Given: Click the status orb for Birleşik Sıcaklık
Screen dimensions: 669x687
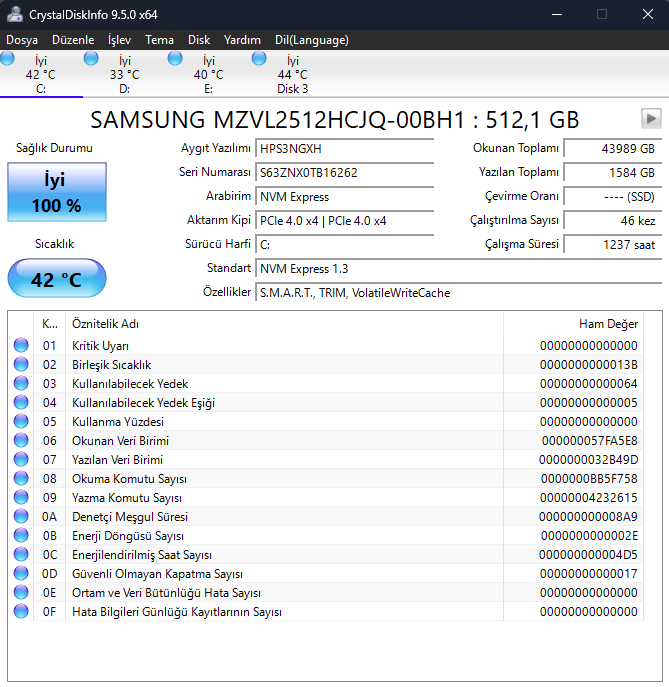Looking at the screenshot, I should click(x=21, y=365).
